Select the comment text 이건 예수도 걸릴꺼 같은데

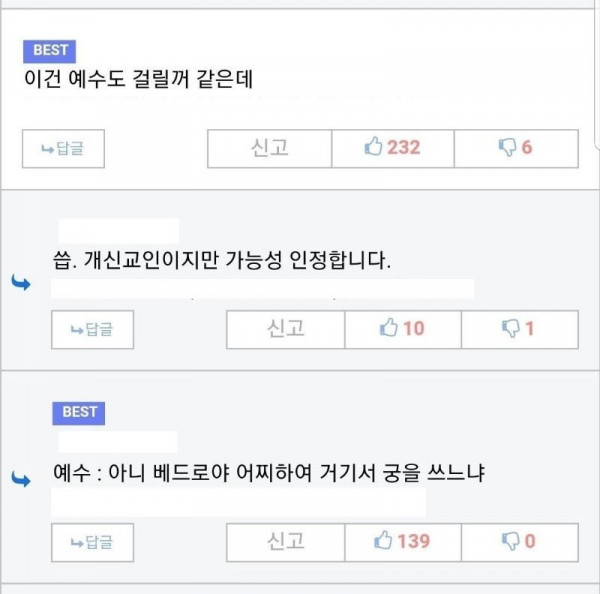click(x=138, y=79)
